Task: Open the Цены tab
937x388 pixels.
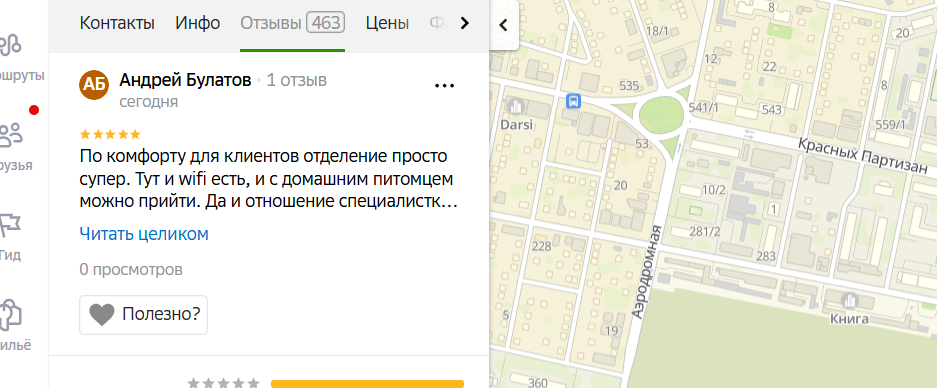Action: coord(387,23)
